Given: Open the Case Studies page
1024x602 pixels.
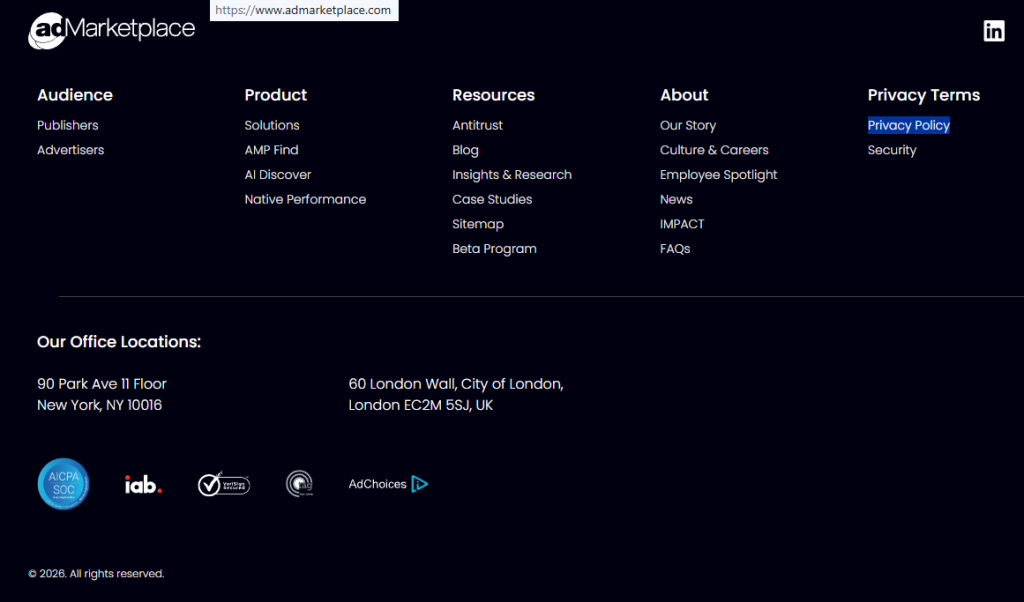Looking at the screenshot, I should (492, 199).
